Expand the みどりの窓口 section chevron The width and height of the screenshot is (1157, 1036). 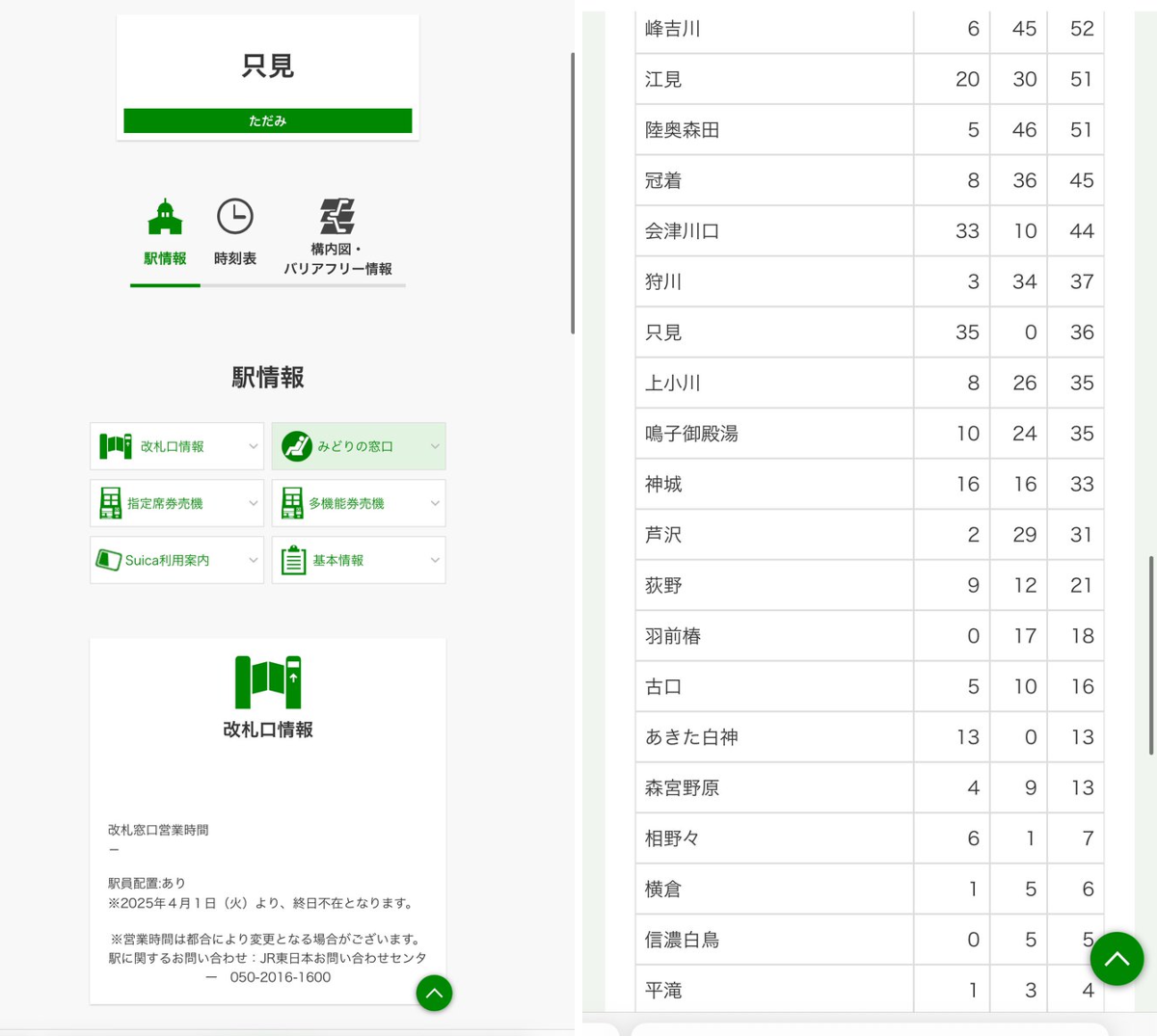coord(435,446)
